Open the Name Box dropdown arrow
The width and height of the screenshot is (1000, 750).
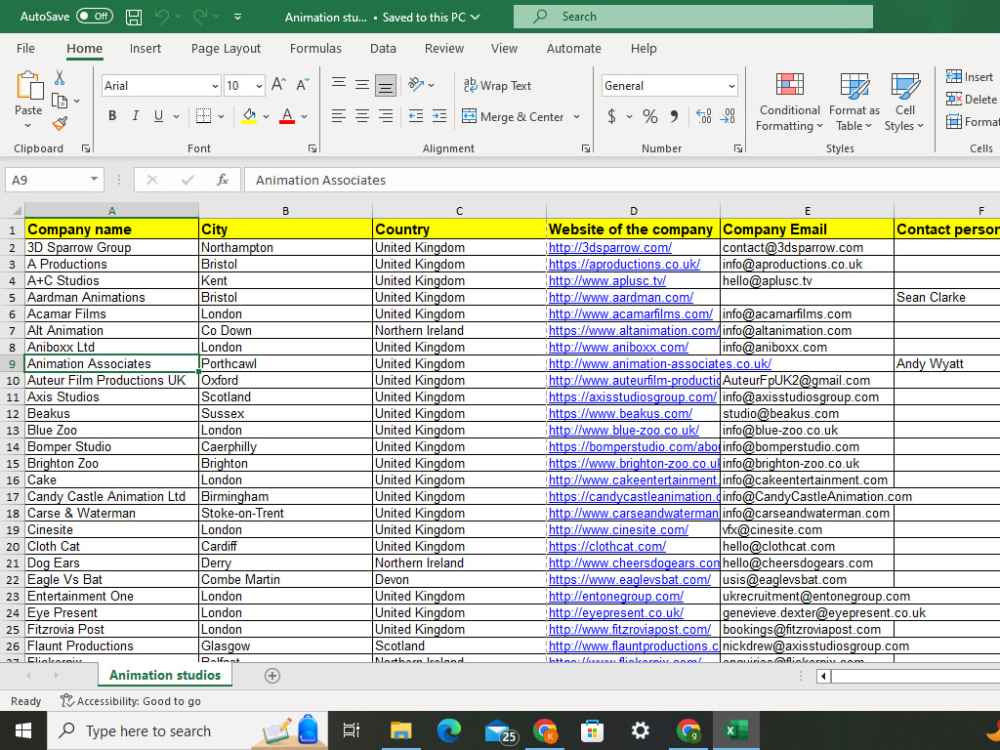94,179
